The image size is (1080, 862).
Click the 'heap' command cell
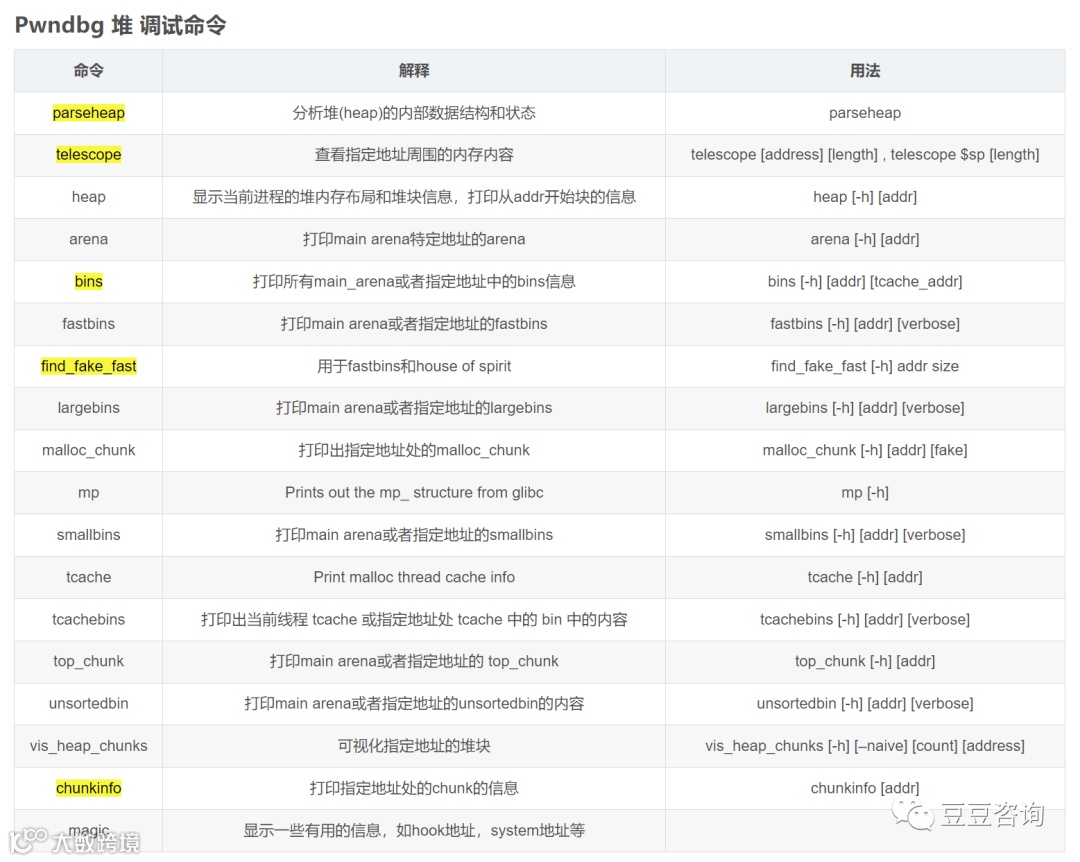coord(88,197)
